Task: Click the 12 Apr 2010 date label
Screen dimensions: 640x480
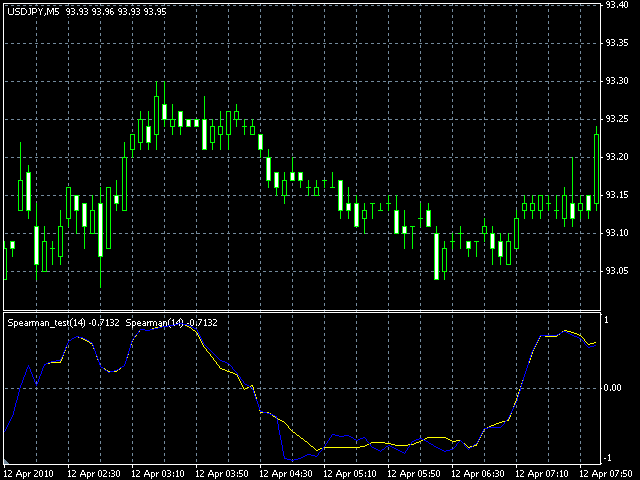Action: (29, 474)
